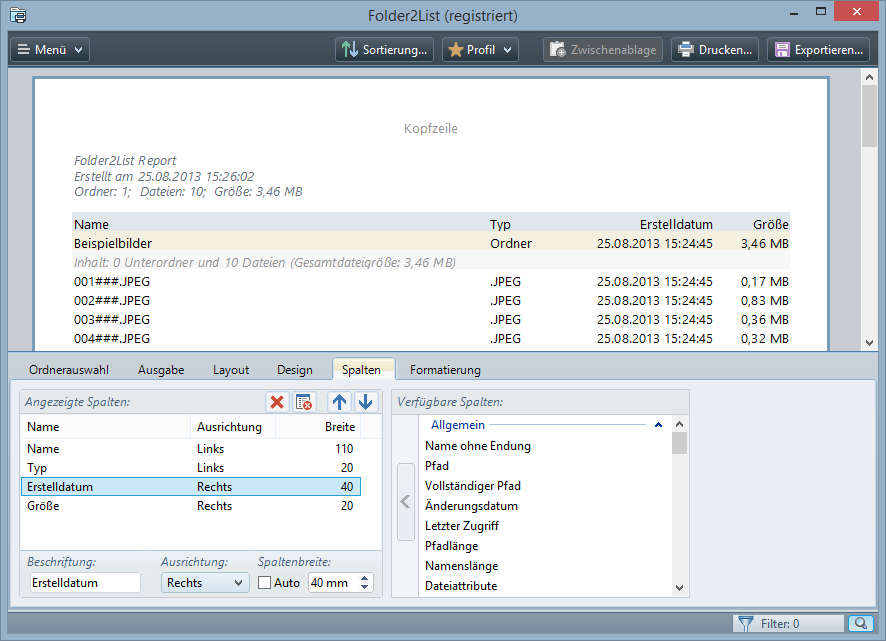The image size is (886, 641).
Task: Click the Drucken print button
Action: [715, 49]
